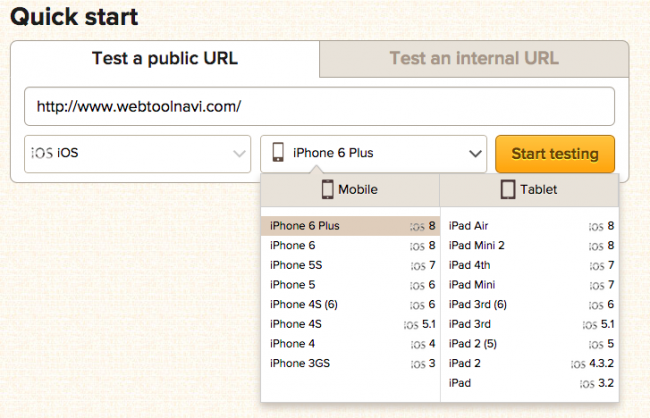
Task: Choose iPhone 6 from device list
Action: click(x=350, y=245)
